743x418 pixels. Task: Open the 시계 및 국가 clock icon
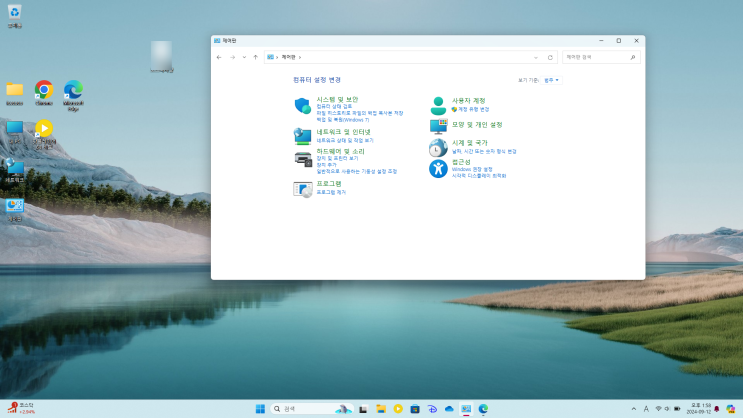[438, 147]
